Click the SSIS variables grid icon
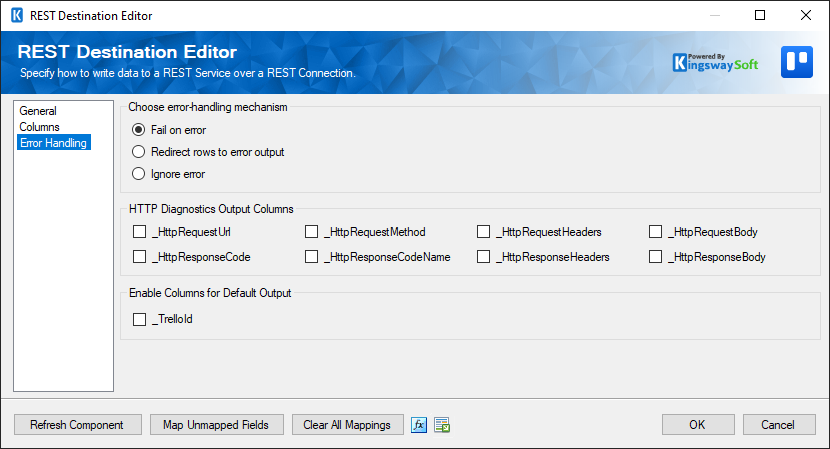Image resolution: width=830 pixels, height=449 pixels. (442, 425)
